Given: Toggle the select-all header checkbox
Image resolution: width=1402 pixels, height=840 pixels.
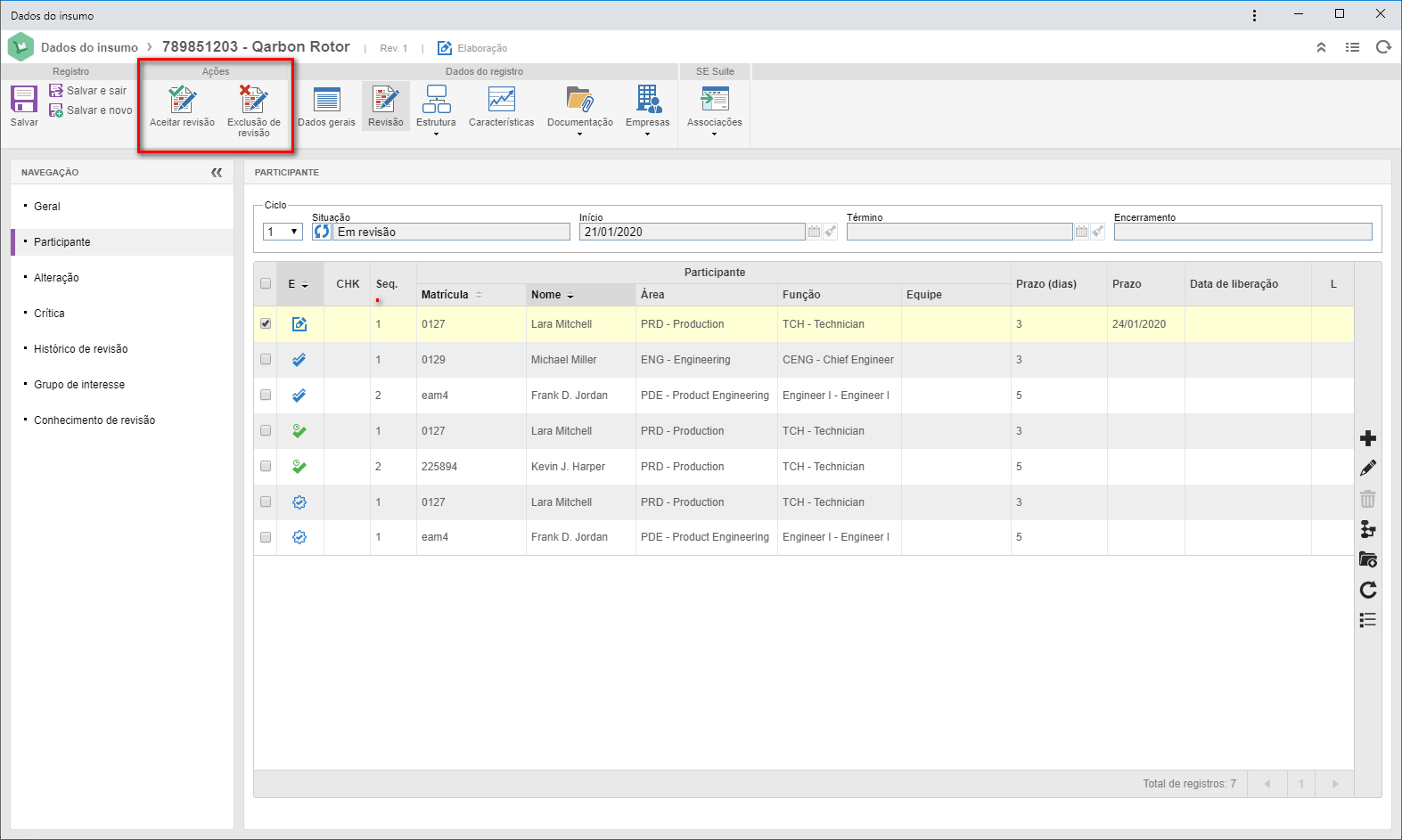Looking at the screenshot, I should point(266,284).
